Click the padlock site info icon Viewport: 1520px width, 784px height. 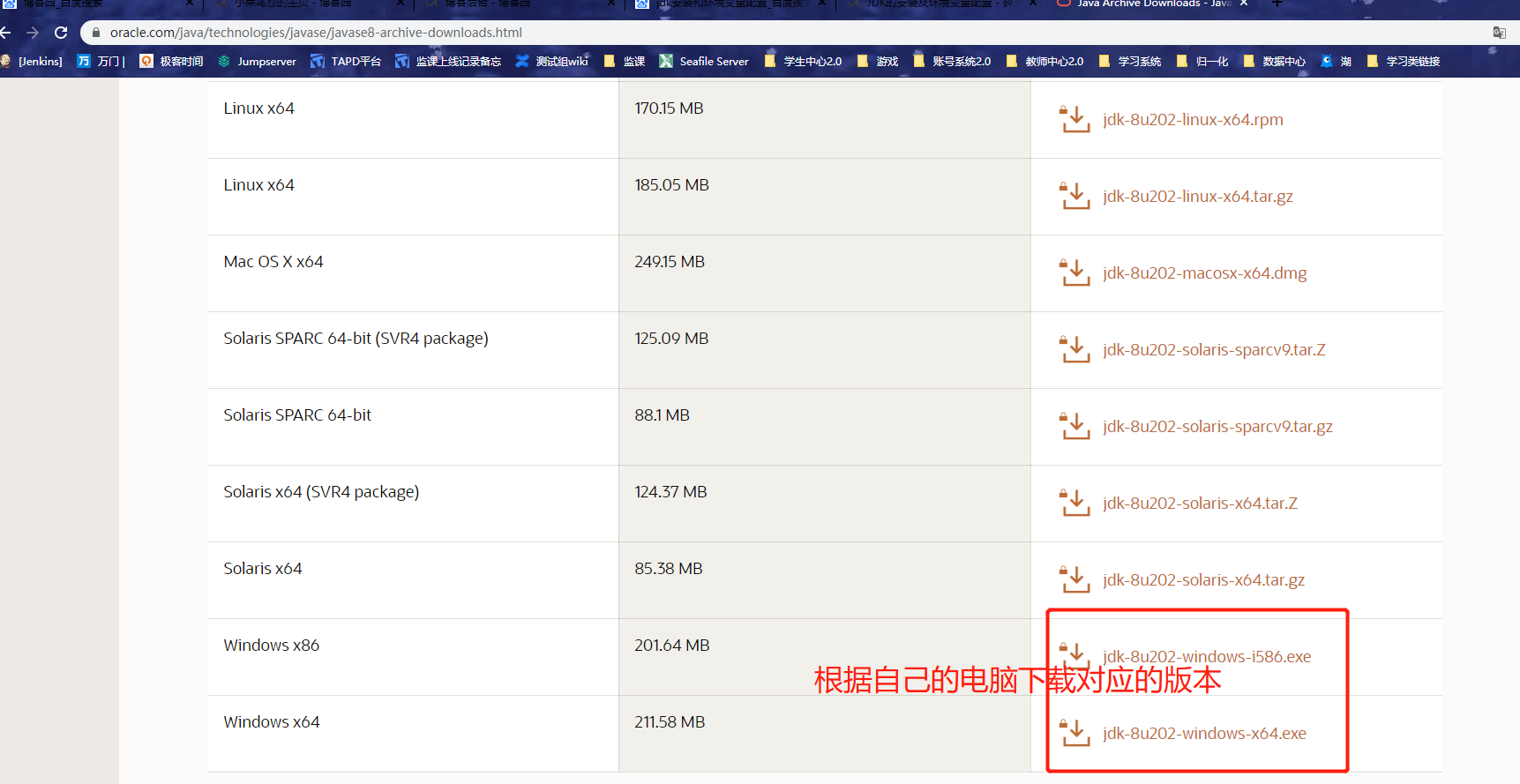96,33
